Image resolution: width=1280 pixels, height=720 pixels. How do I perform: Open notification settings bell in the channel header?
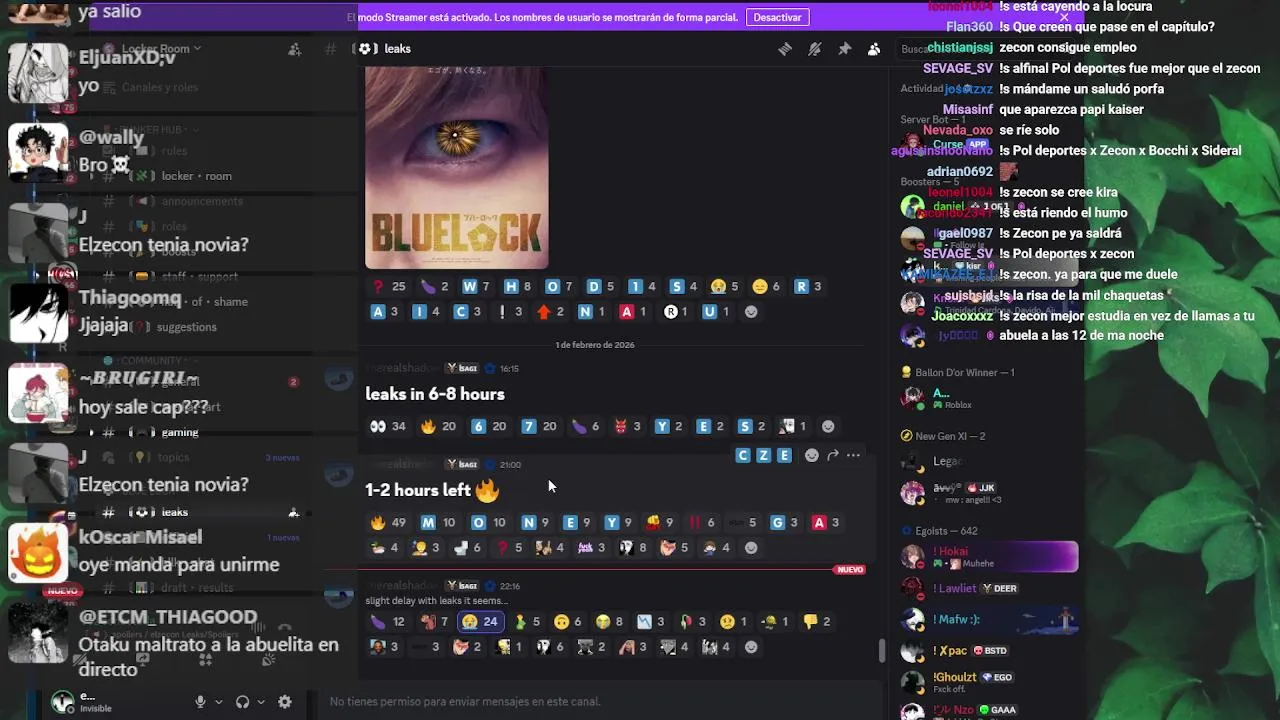click(815, 49)
